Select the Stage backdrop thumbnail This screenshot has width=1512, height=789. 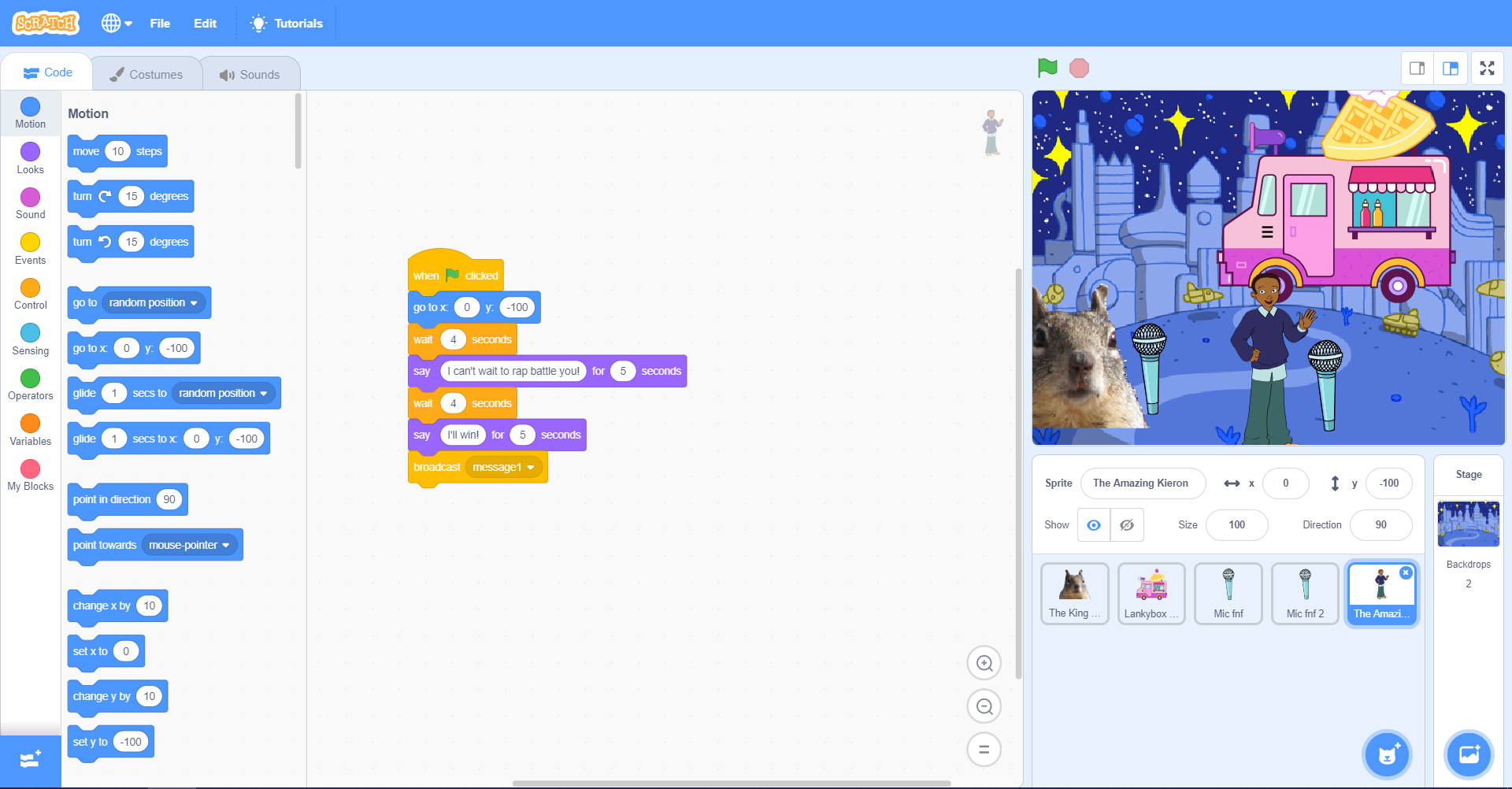point(1469,524)
